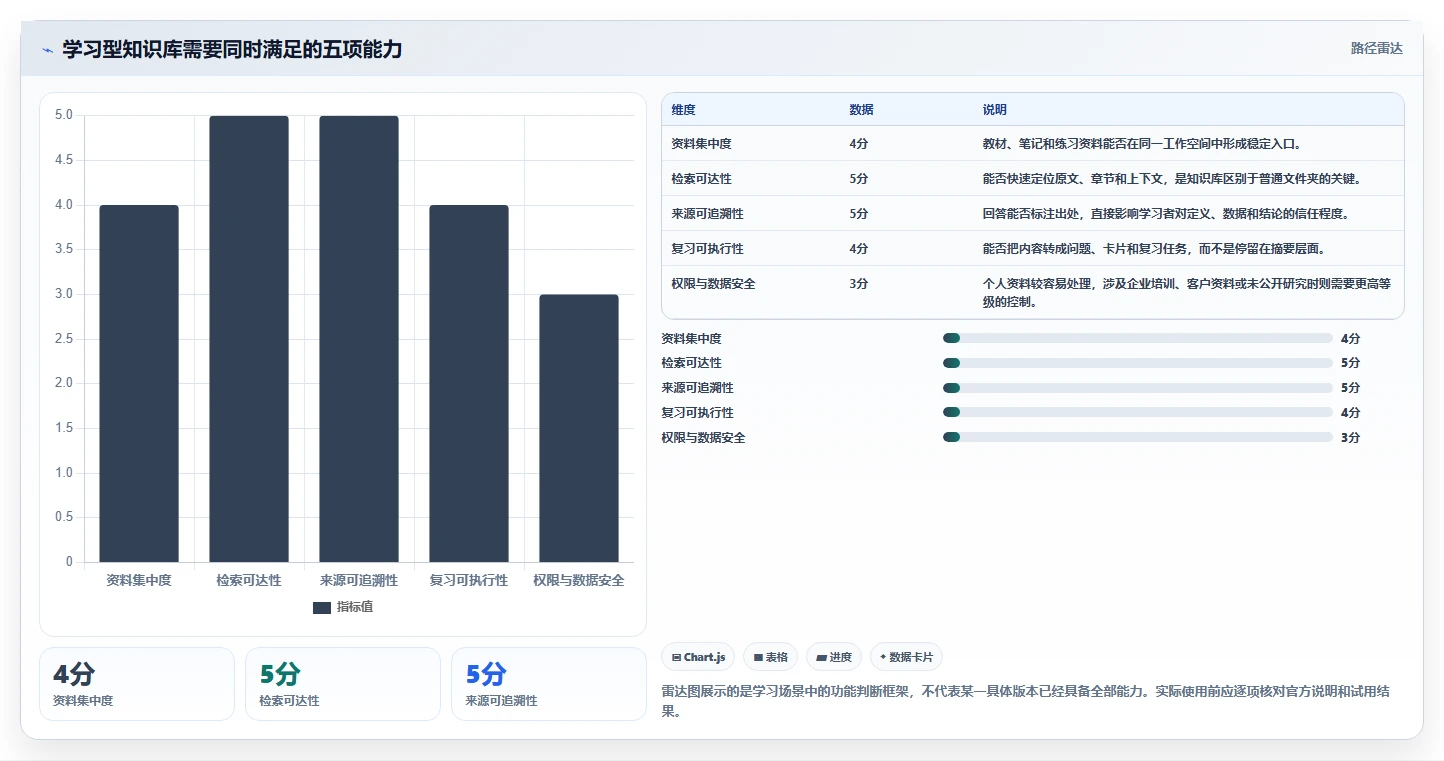The width and height of the screenshot is (1444, 761).
Task: Click the 维度 table column header
Action: (684, 110)
